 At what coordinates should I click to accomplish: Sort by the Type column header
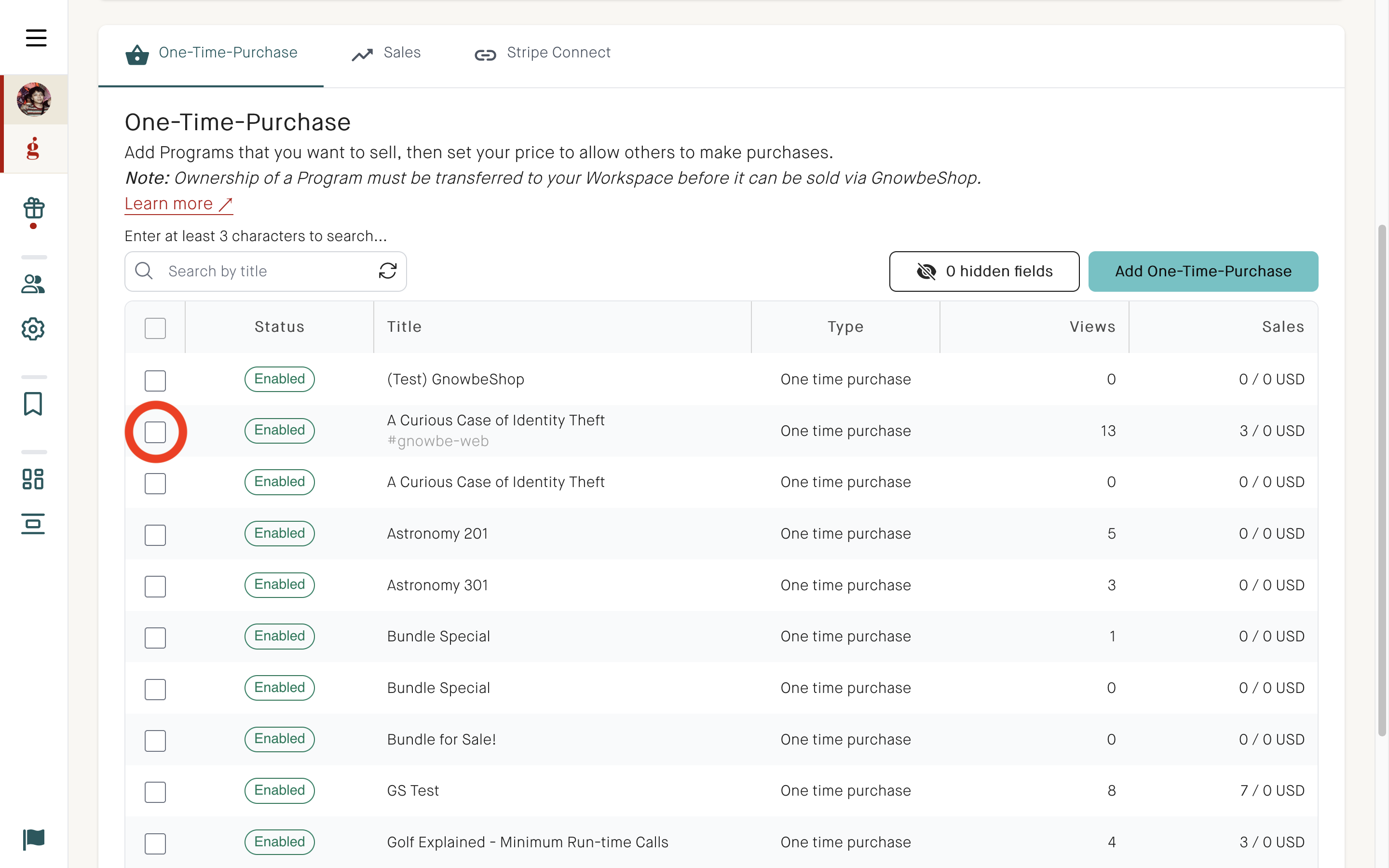click(845, 327)
